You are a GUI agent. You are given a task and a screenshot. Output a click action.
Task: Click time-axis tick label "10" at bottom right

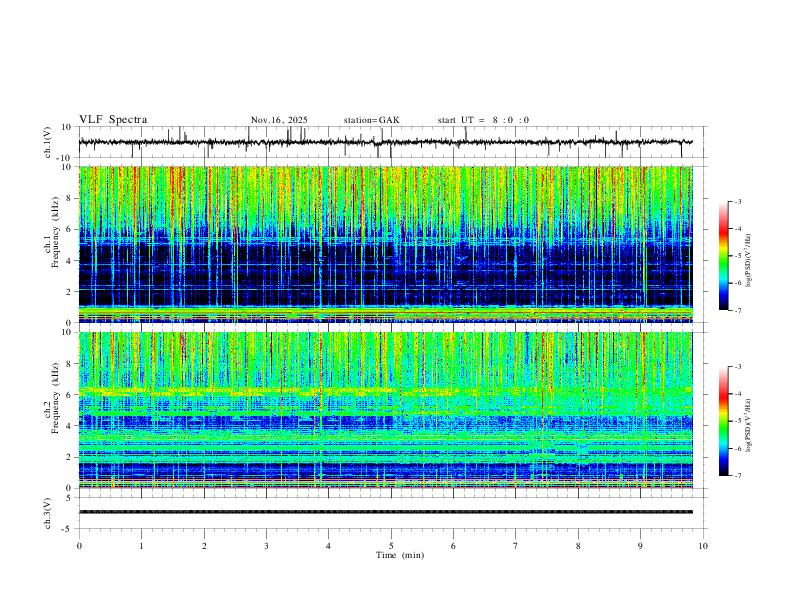[x=703, y=546]
